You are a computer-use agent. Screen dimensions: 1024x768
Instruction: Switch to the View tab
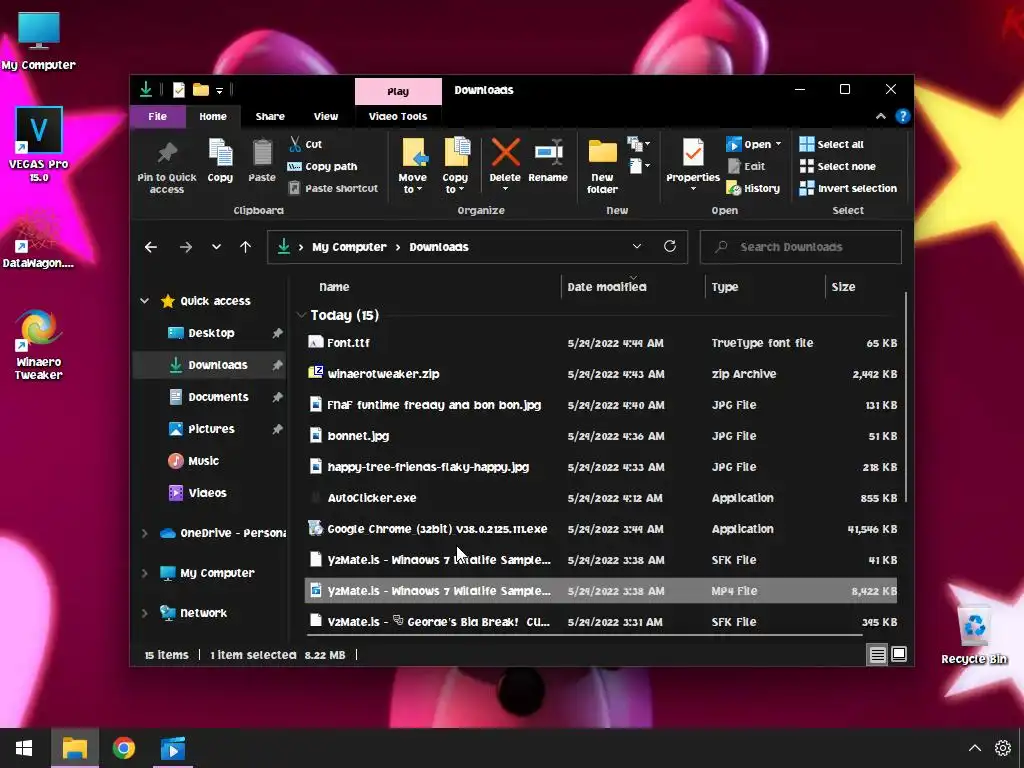326,116
